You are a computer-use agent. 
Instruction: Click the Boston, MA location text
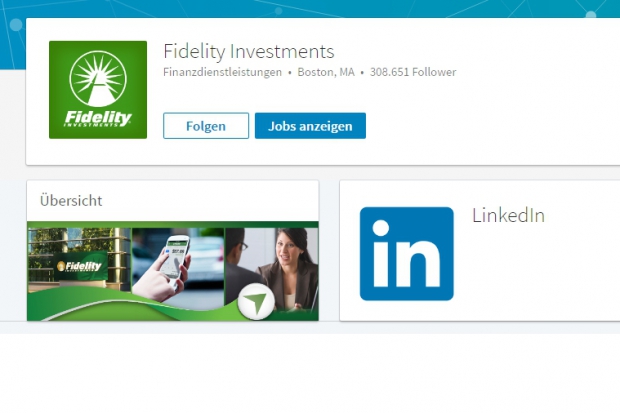tap(326, 72)
